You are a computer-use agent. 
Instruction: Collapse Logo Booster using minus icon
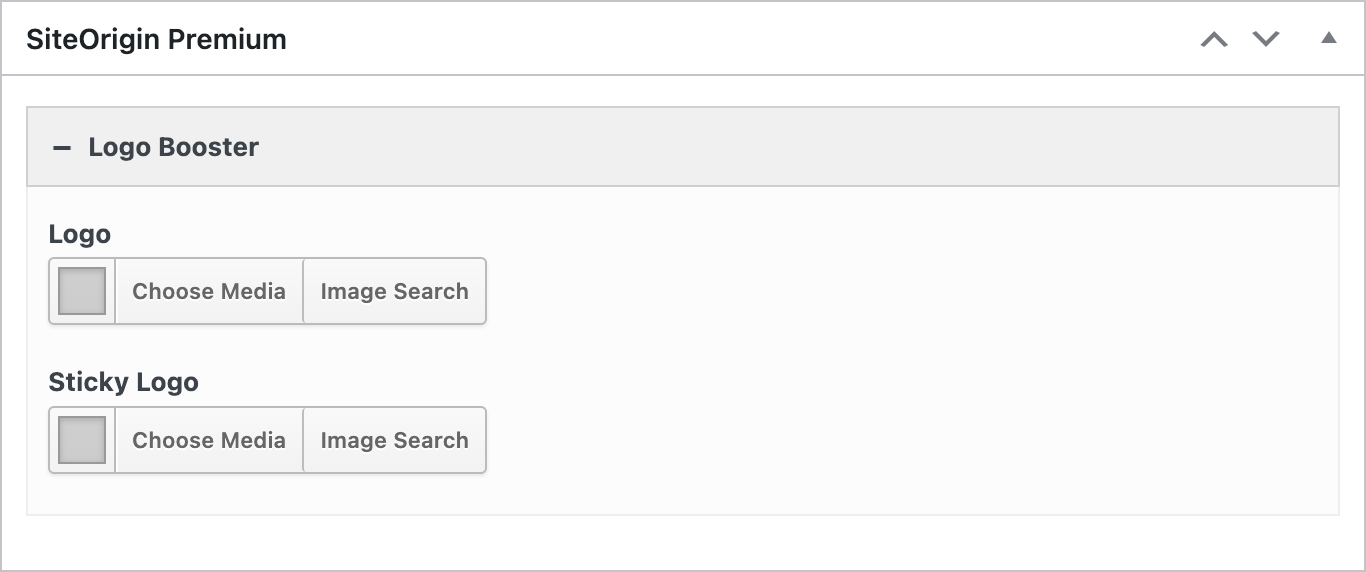pos(62,148)
